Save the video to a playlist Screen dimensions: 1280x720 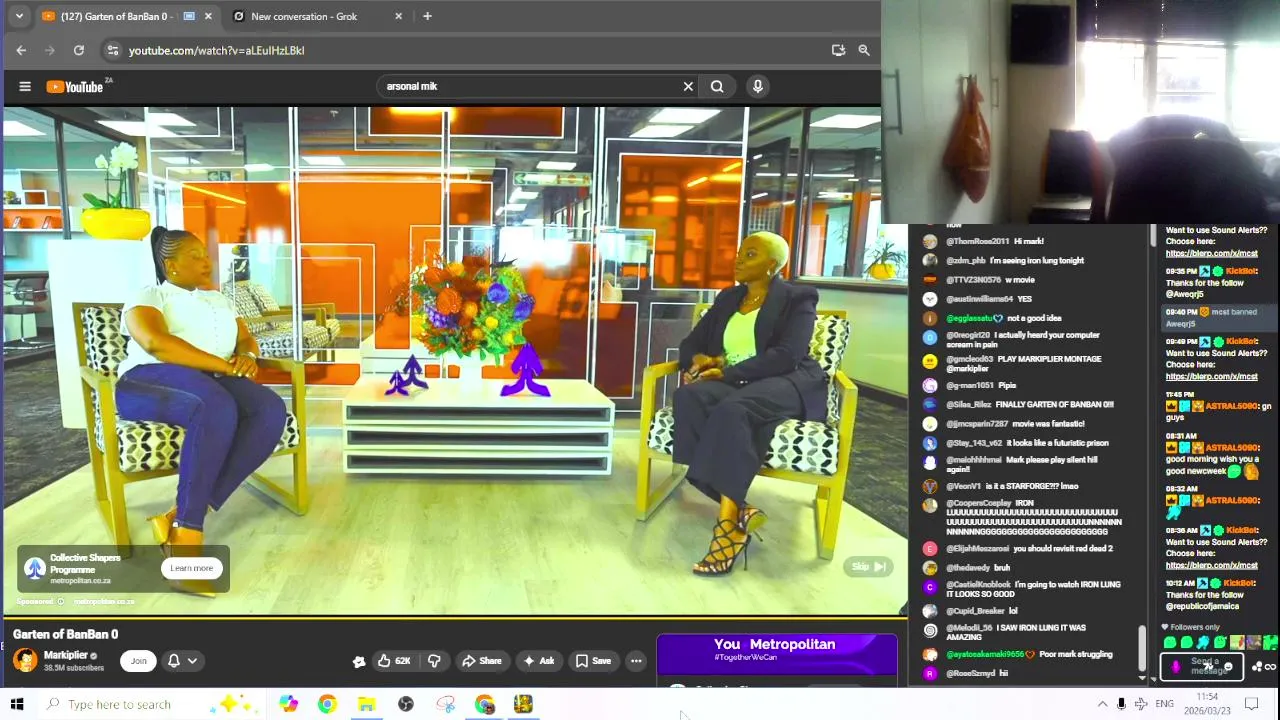pyautogui.click(x=593, y=661)
